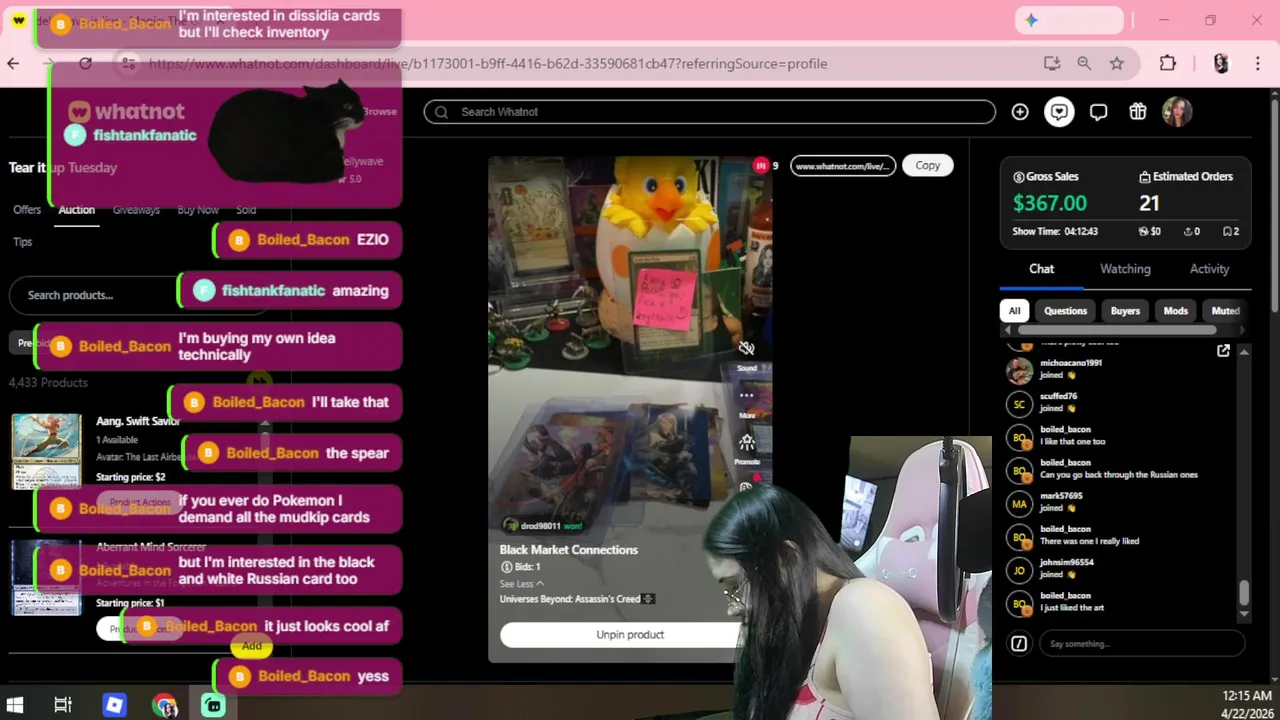Filter chat by Muted
Image resolution: width=1280 pixels, height=720 pixels.
pyautogui.click(x=1225, y=311)
